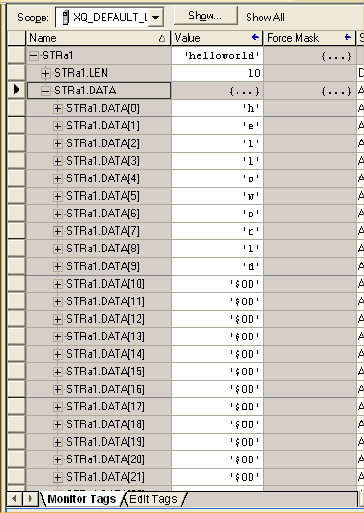Click the Force Mask column arrow icon
364x513 pixels.
pos(348,37)
